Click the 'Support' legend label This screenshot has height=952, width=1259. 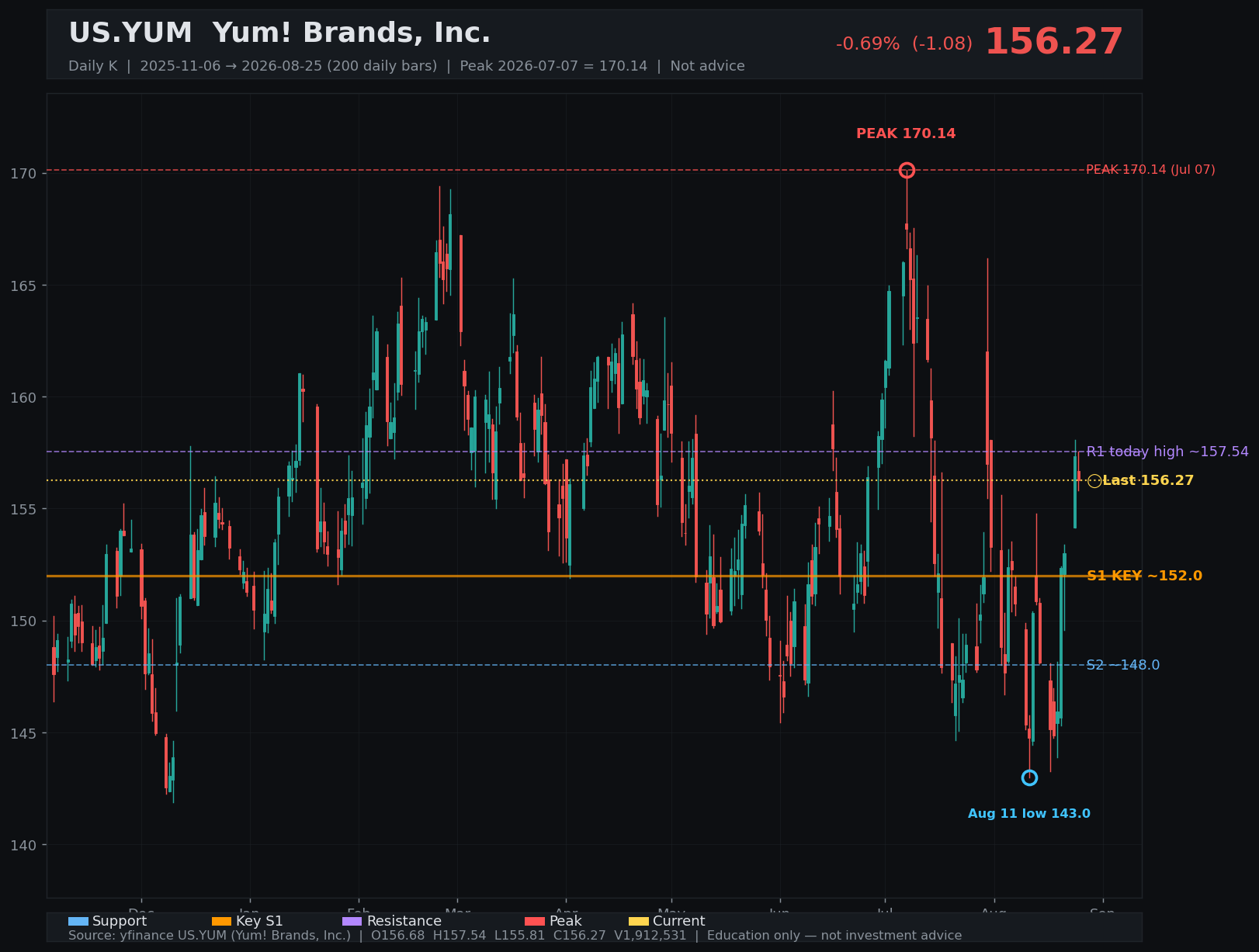point(120,921)
